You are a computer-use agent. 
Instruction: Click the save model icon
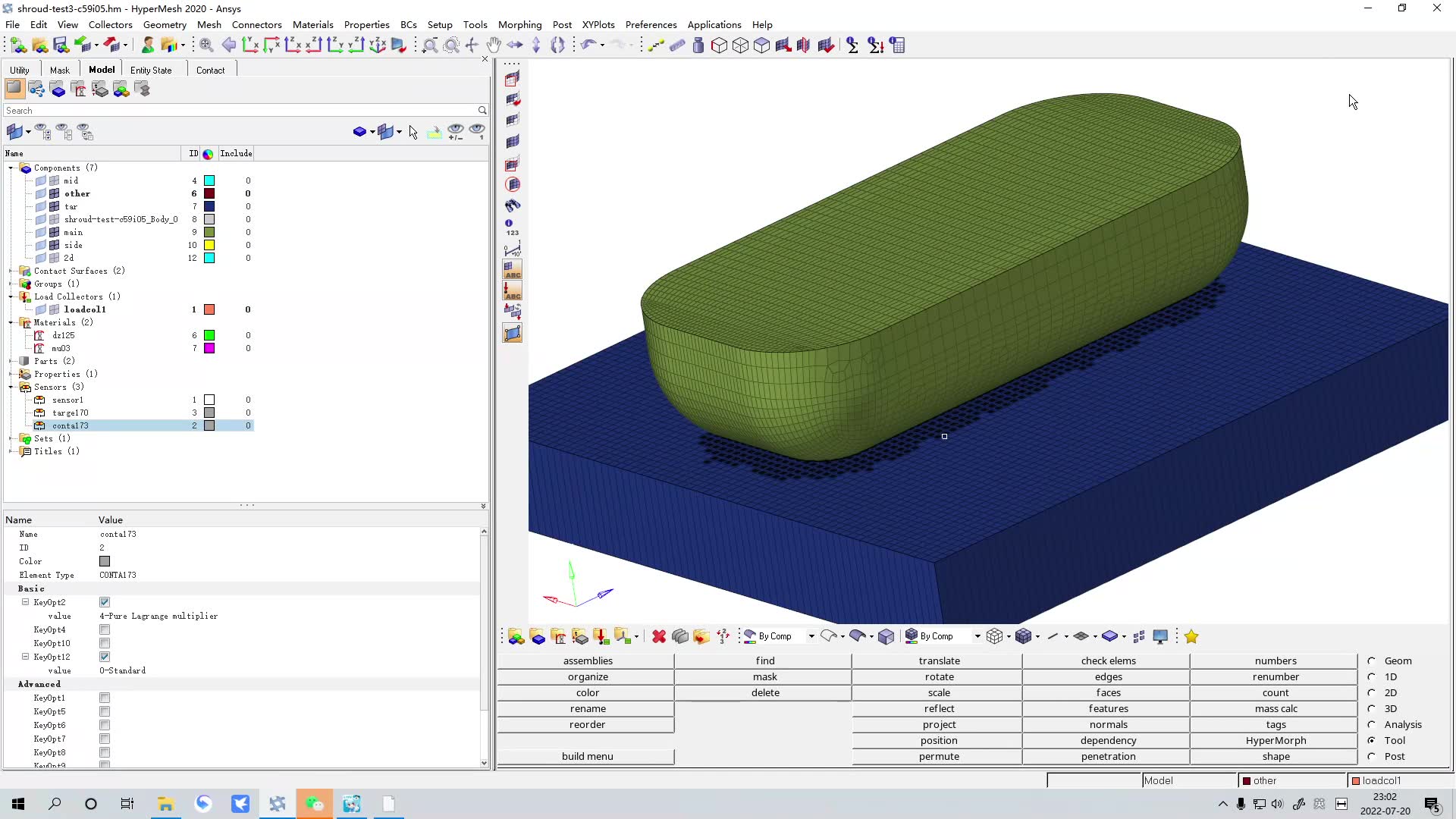(61, 45)
